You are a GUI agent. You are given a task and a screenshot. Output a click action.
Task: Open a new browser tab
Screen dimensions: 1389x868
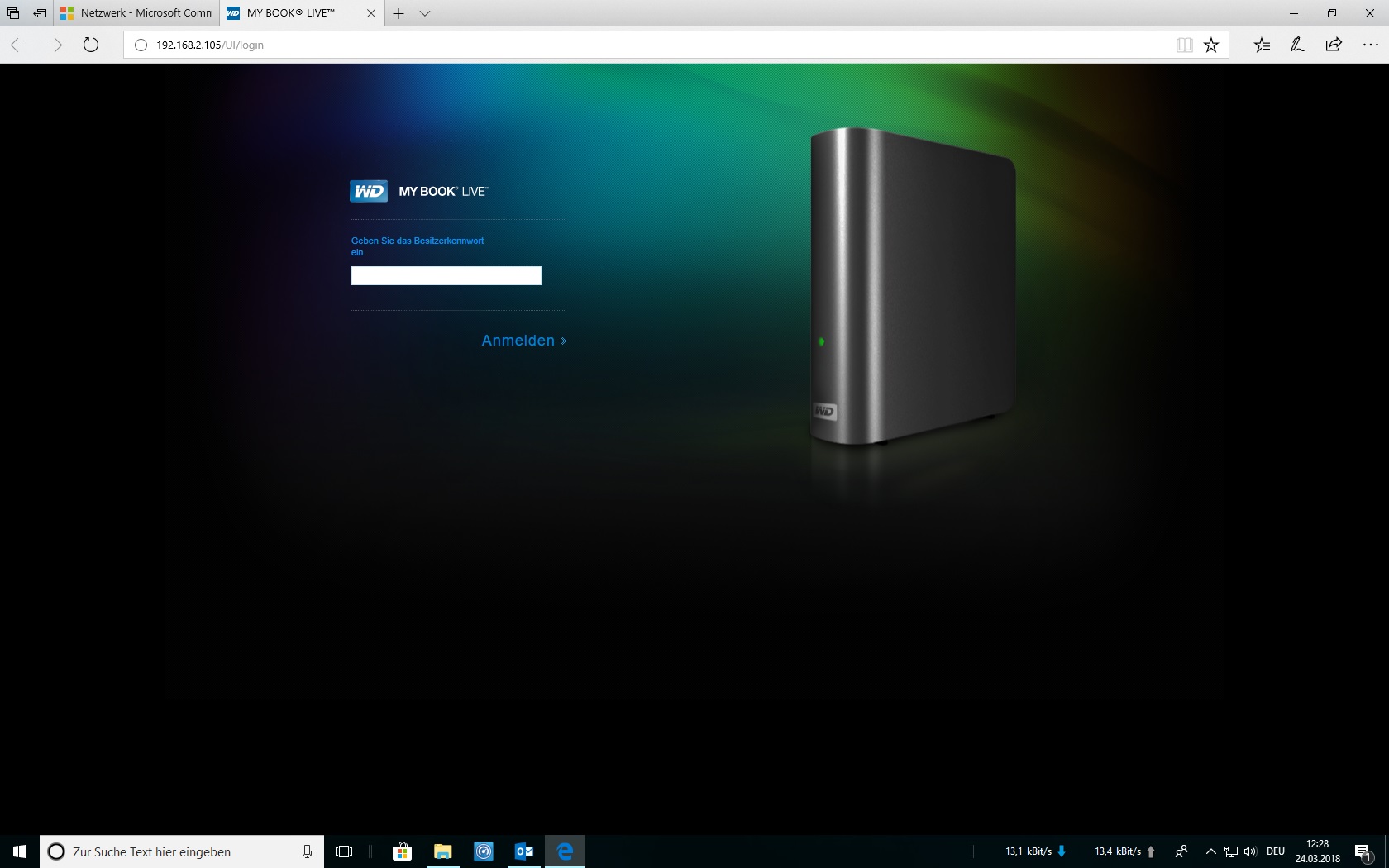399,13
